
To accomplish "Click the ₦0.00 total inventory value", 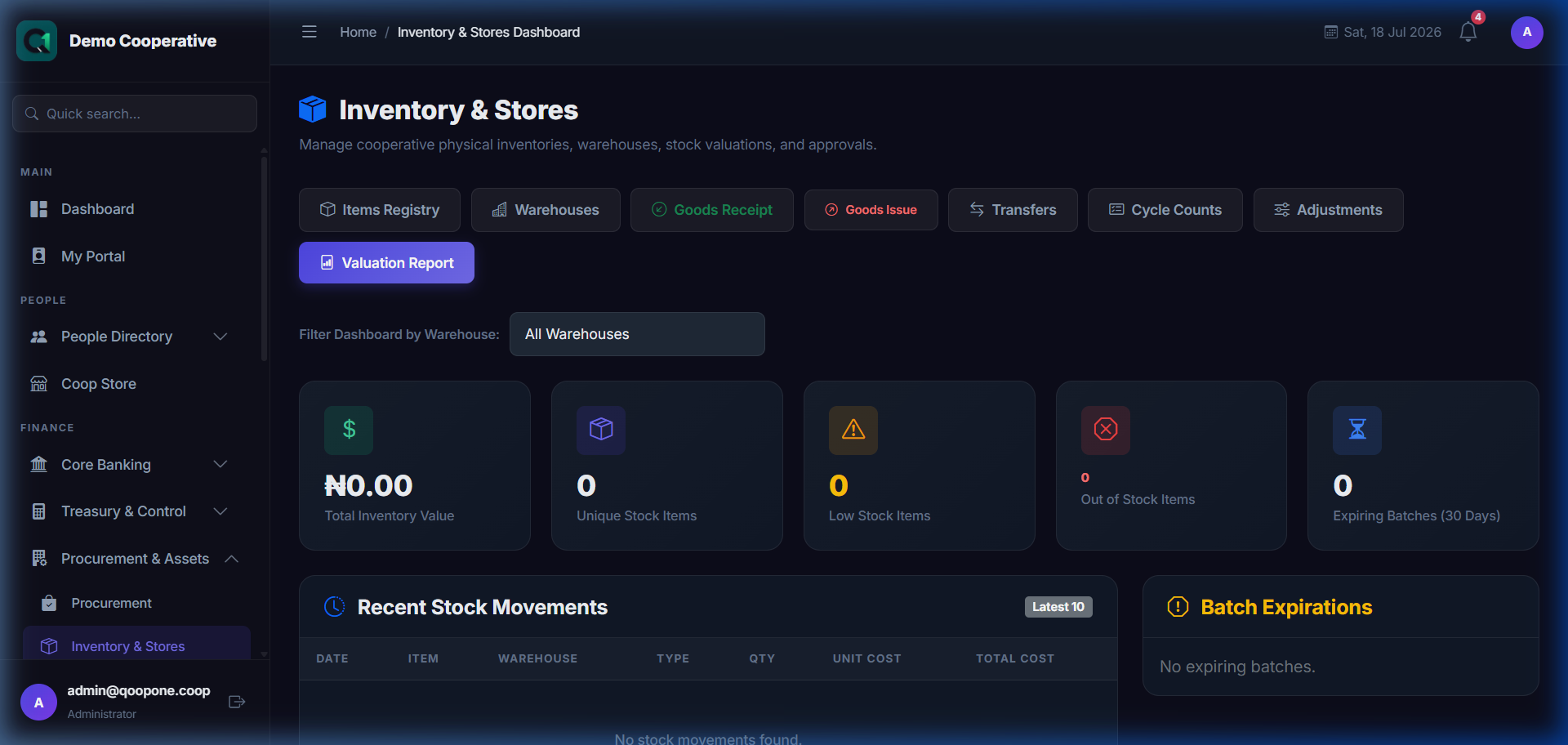I will pos(368,486).
